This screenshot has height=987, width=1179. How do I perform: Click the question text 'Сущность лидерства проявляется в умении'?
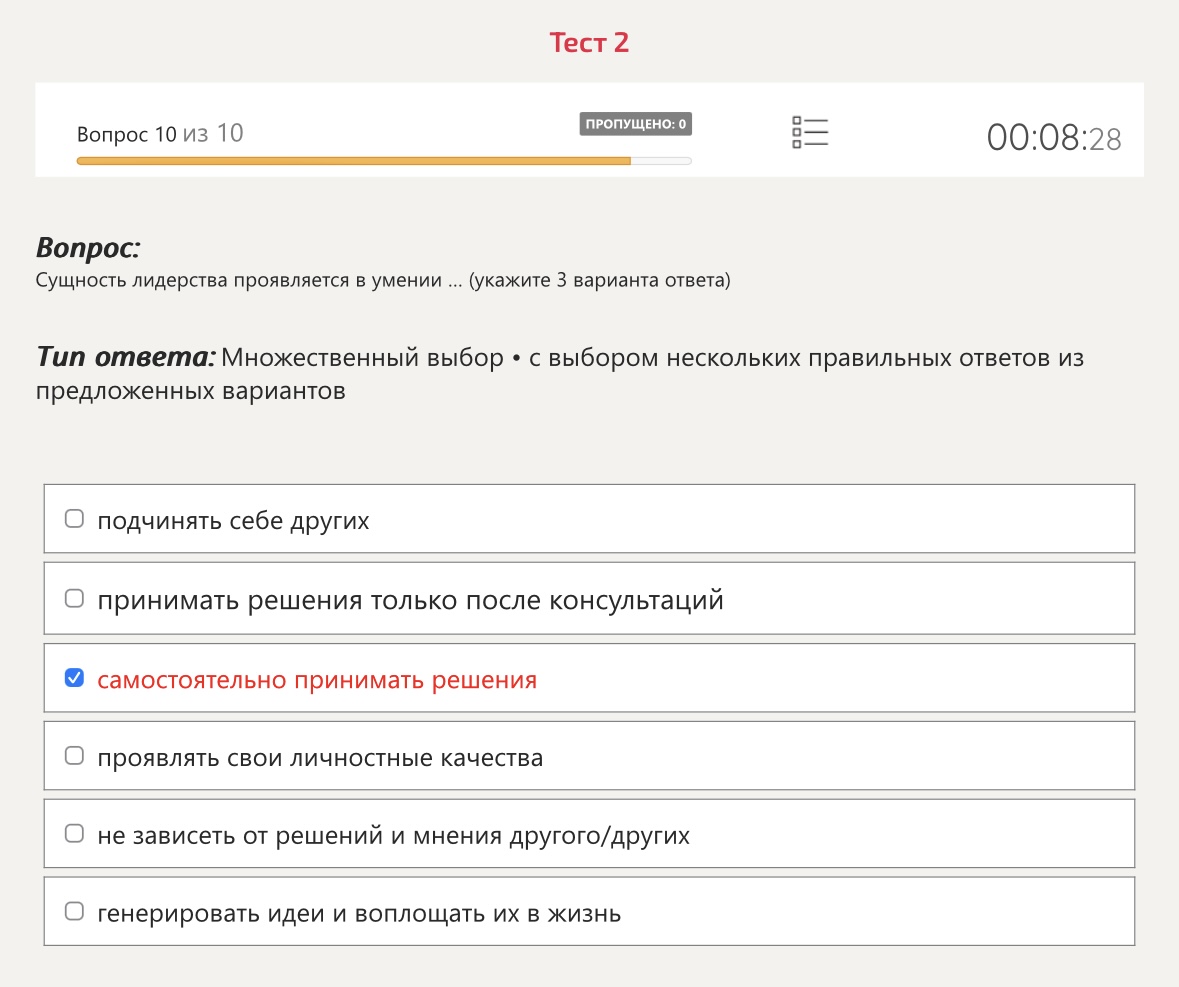[238, 280]
